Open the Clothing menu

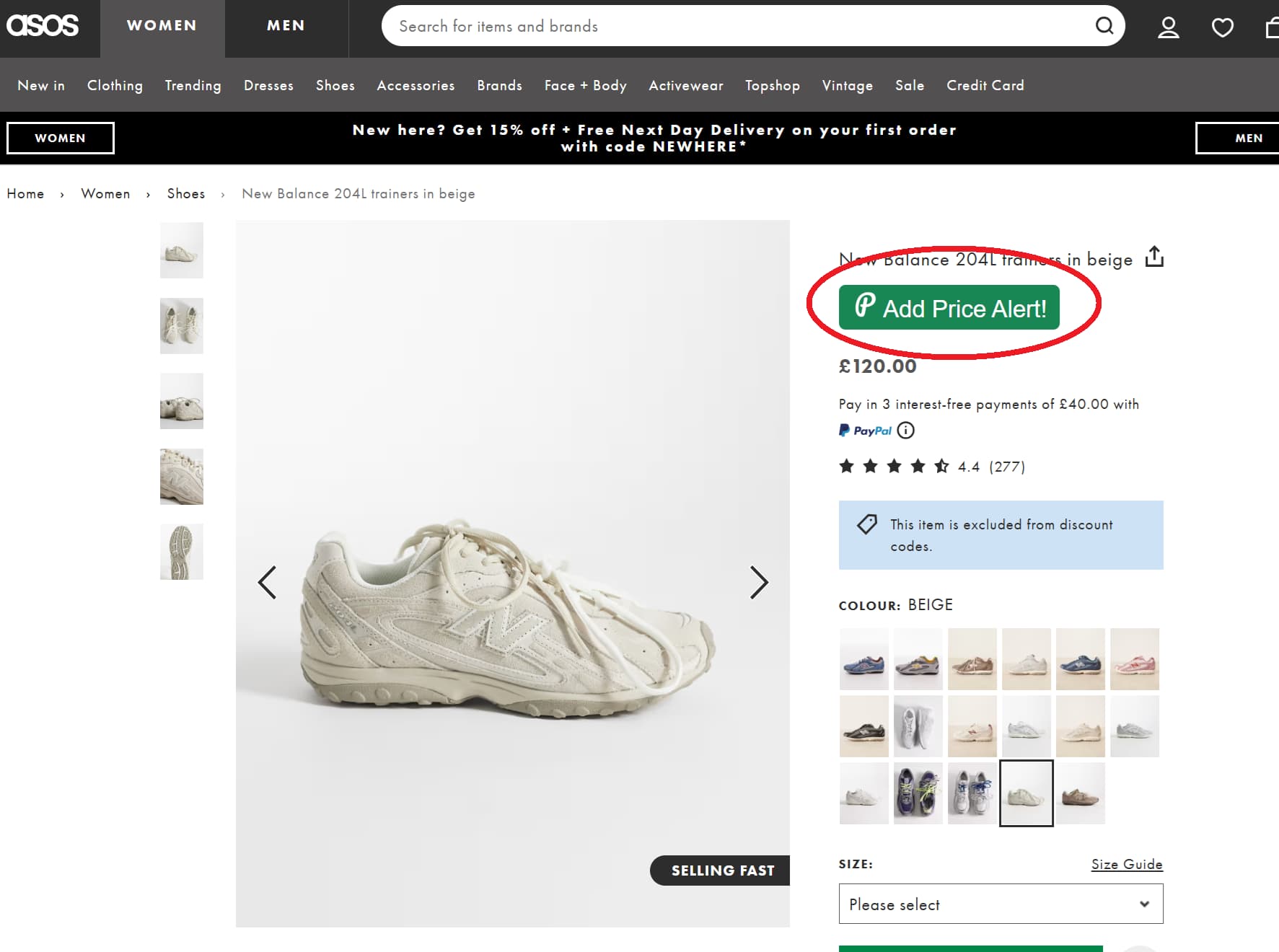point(115,85)
